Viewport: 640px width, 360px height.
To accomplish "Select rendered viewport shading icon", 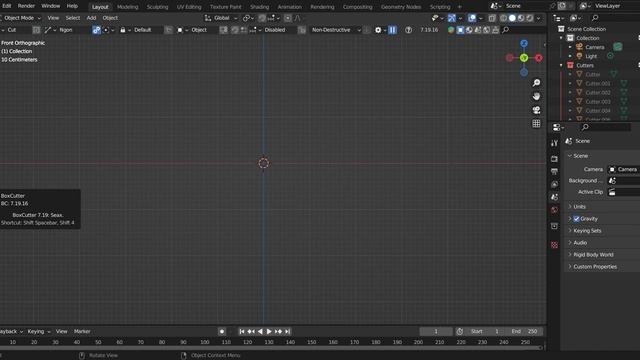I will (529, 18).
